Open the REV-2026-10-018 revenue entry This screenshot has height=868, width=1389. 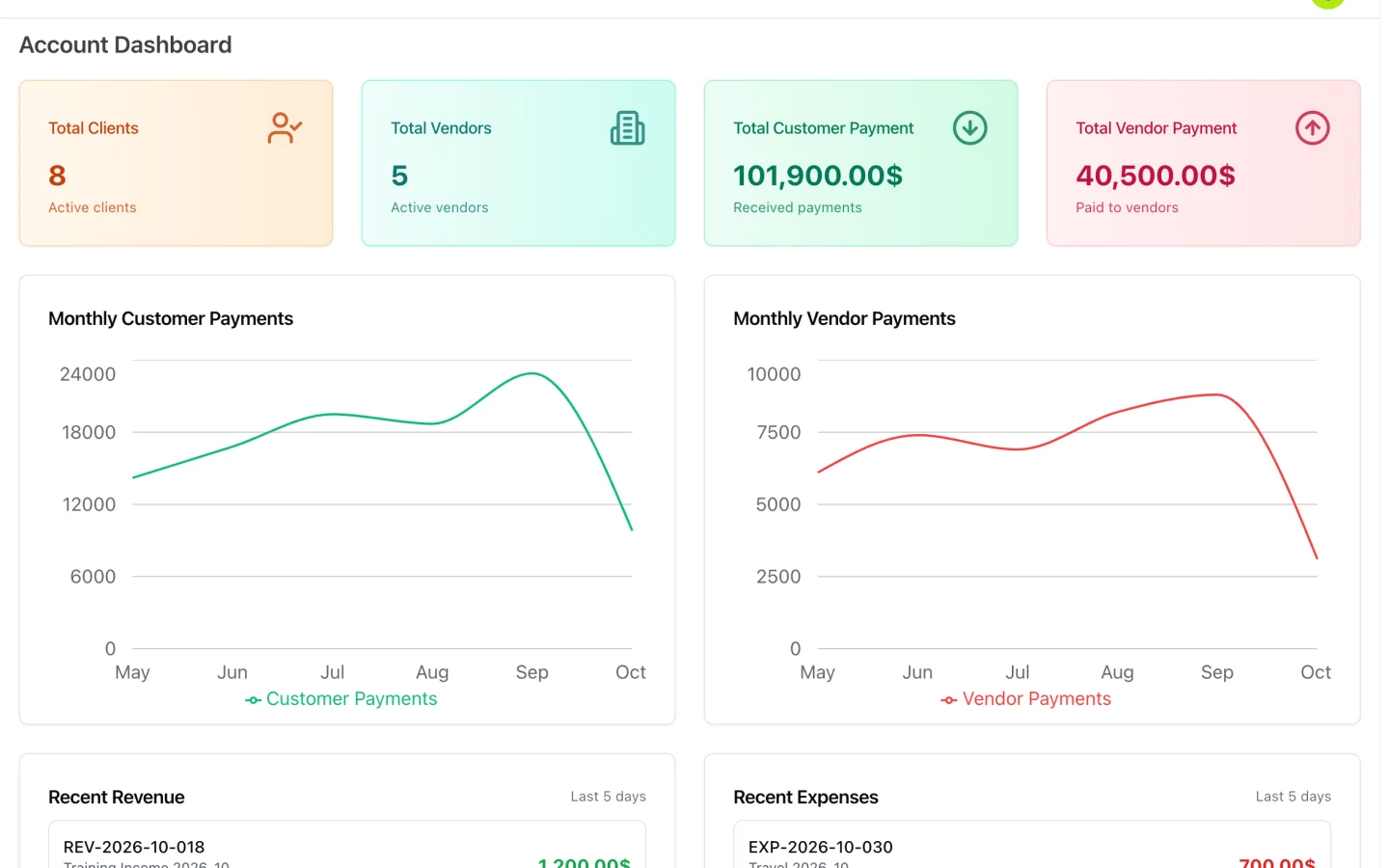(x=347, y=847)
